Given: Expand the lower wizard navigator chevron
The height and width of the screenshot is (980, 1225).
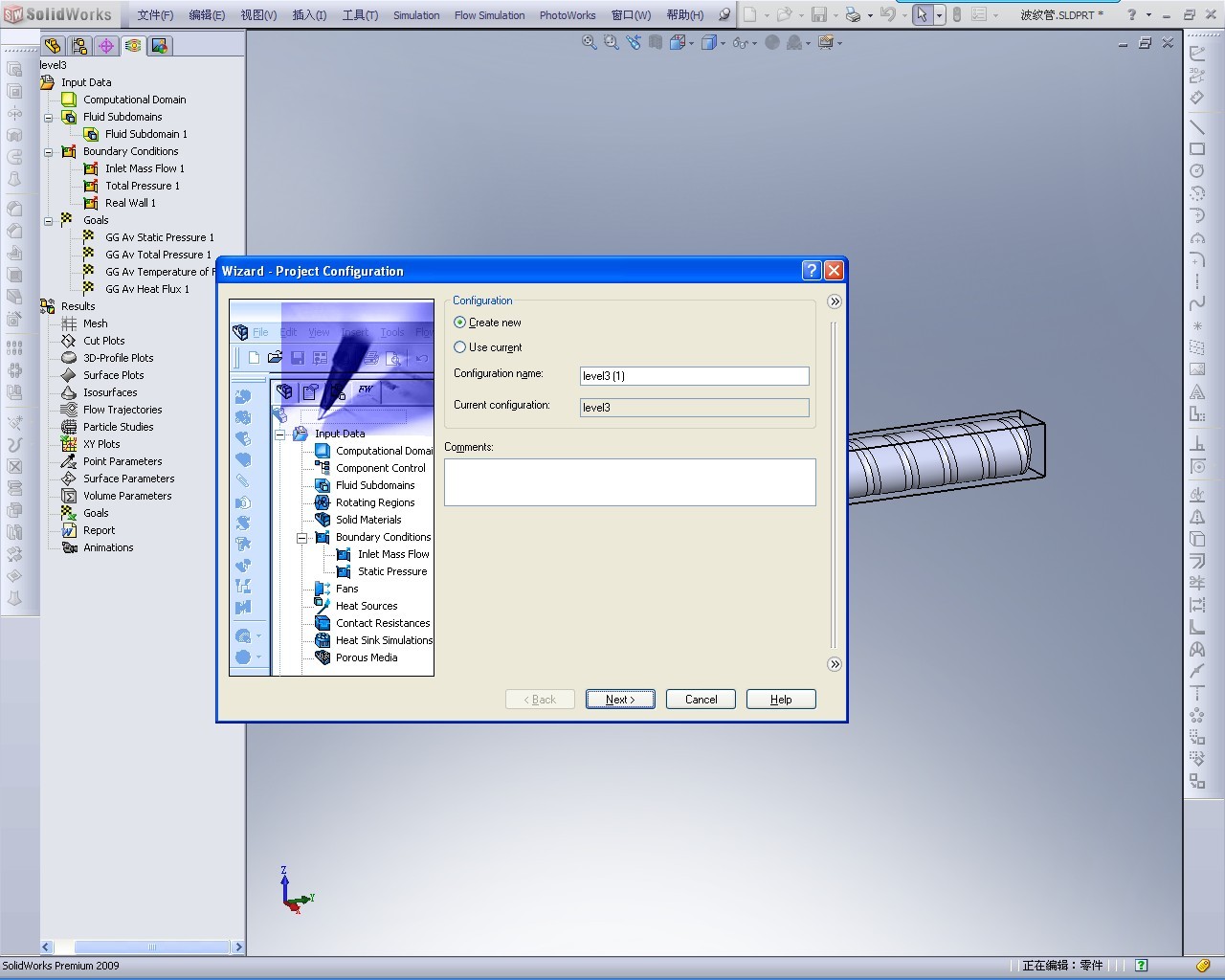Looking at the screenshot, I should pyautogui.click(x=835, y=664).
